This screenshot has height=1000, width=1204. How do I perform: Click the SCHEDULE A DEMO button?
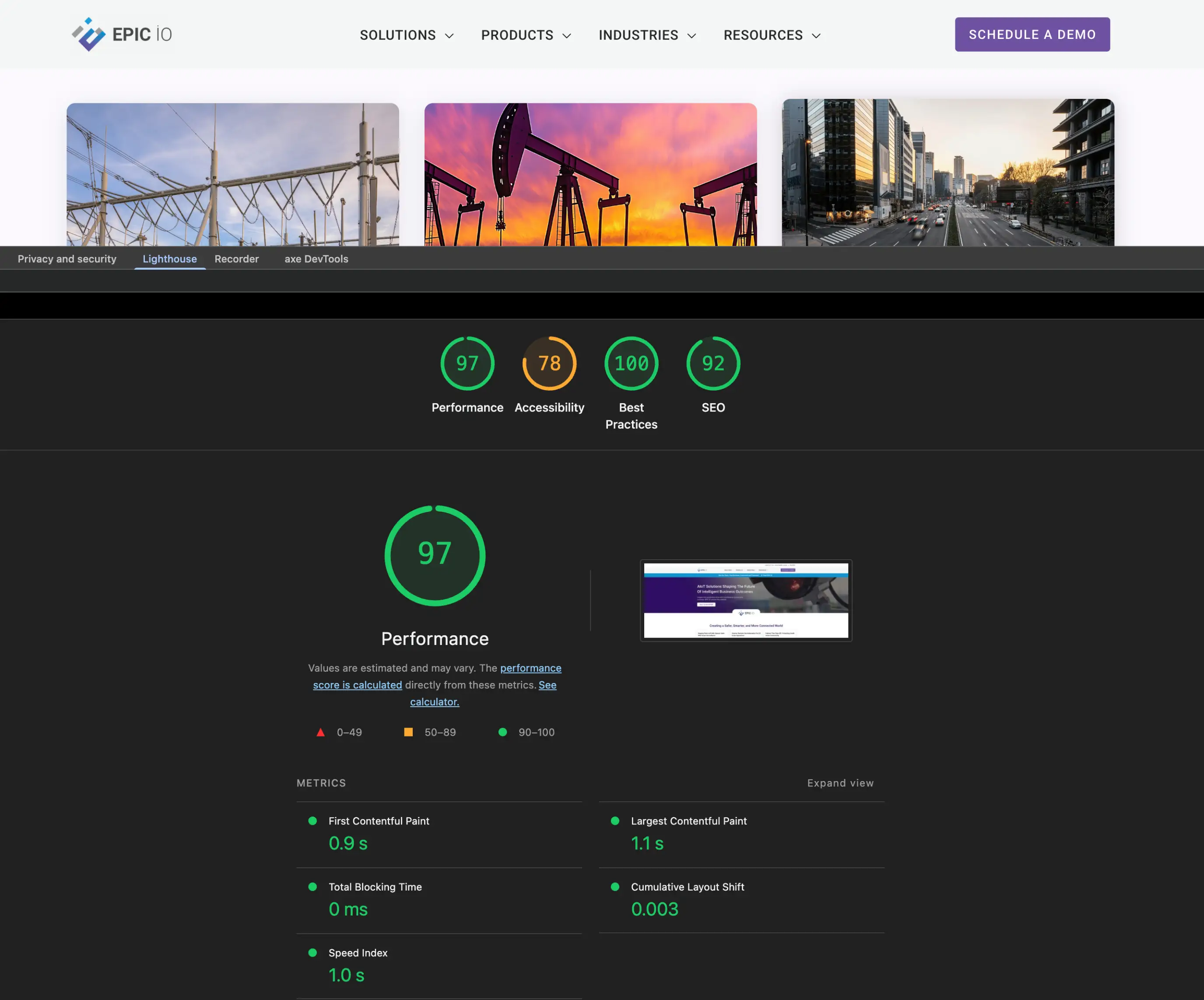1032,35
